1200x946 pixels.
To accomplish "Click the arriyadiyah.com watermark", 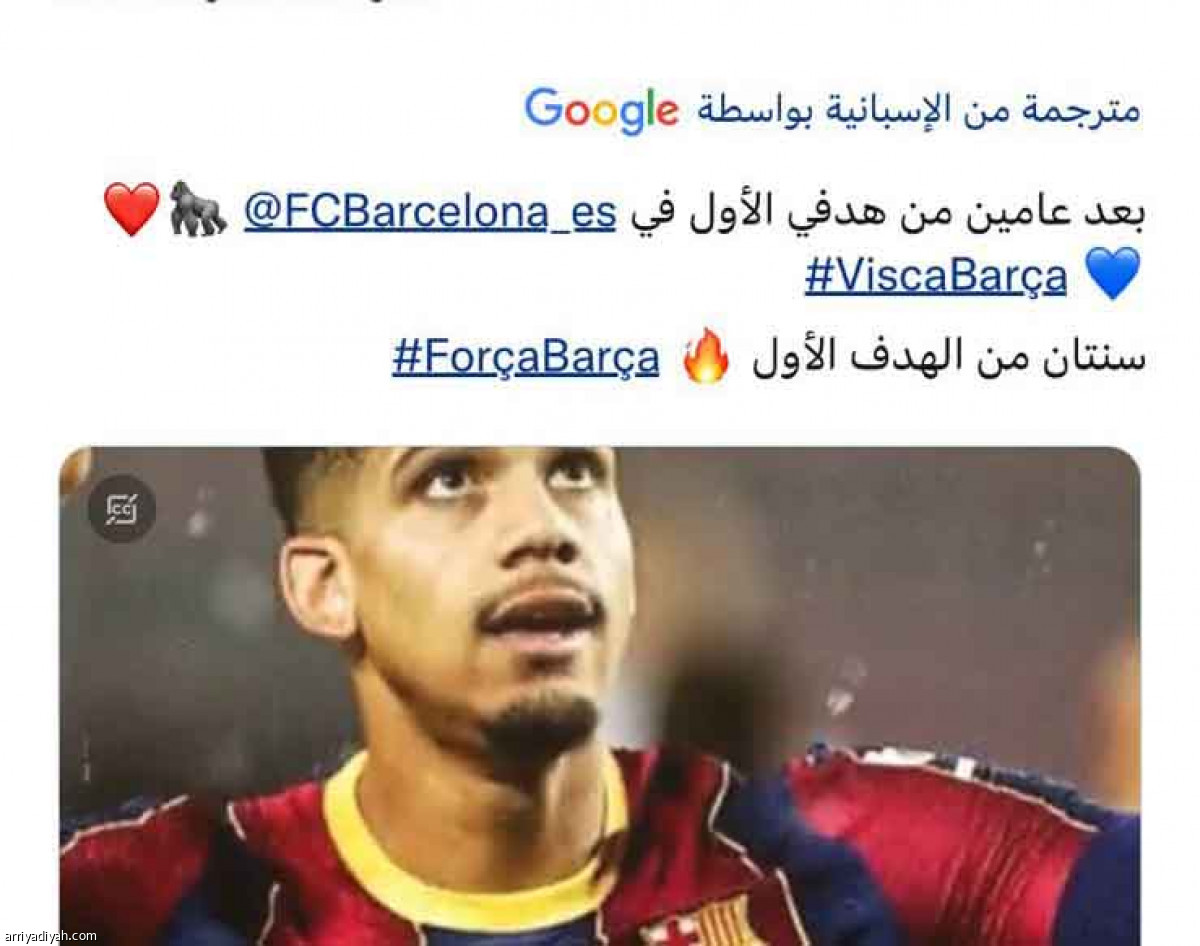I will point(50,937).
